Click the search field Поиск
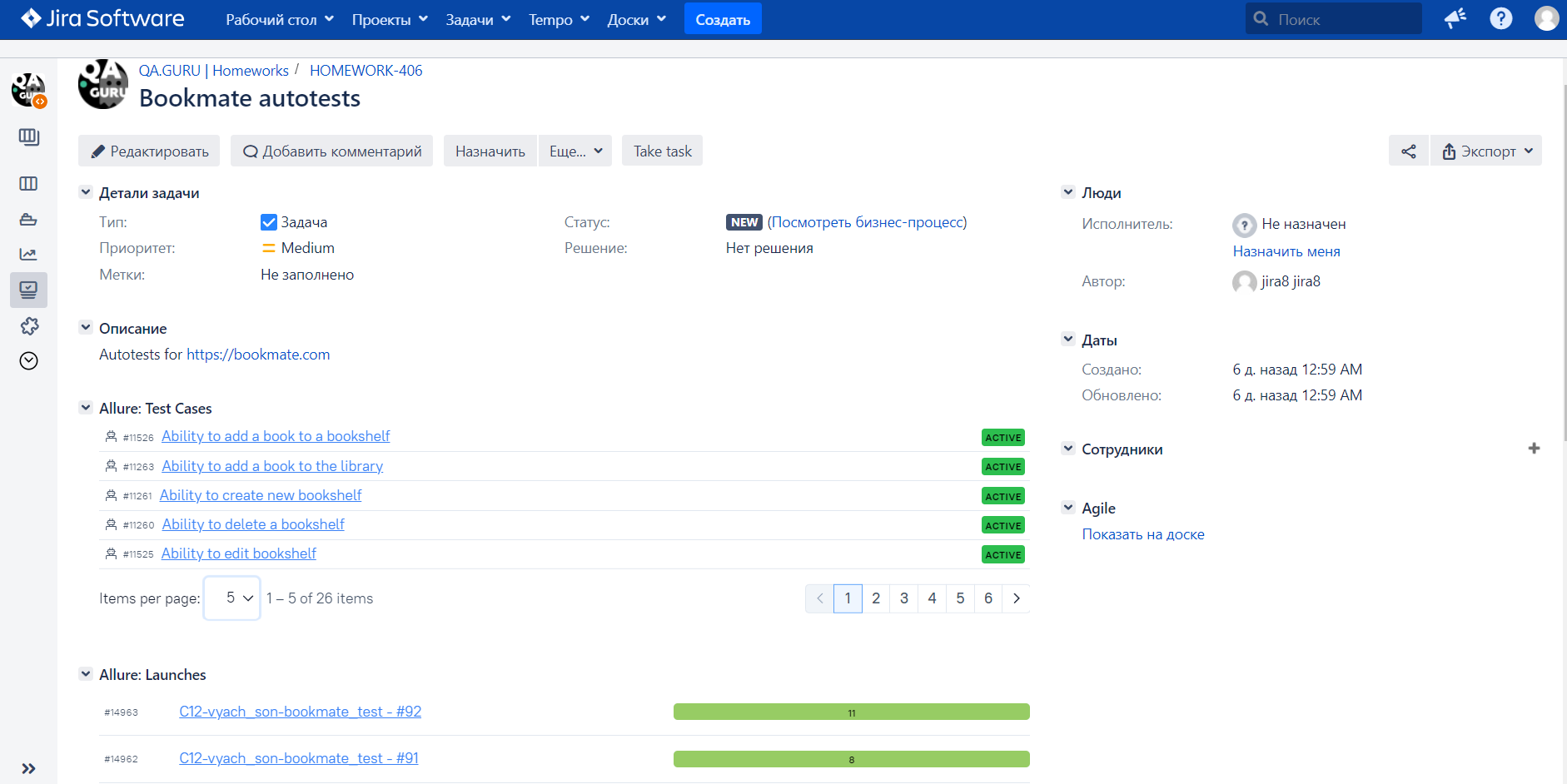 (x=1334, y=18)
